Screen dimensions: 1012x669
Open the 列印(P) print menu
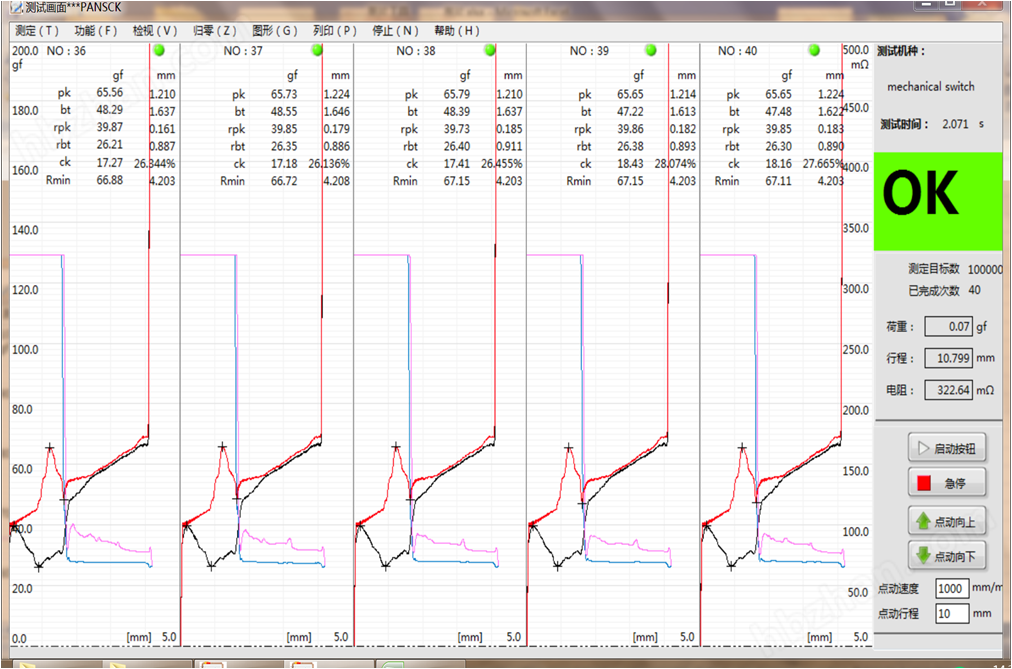[x=334, y=31]
